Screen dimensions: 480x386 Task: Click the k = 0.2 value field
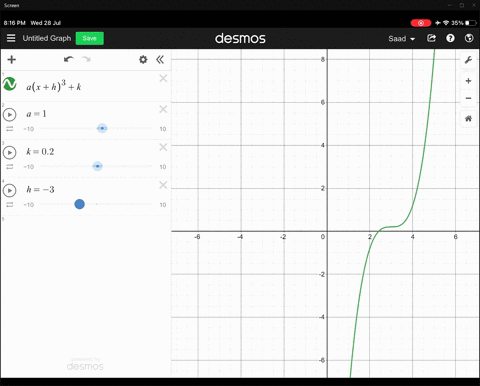40,152
